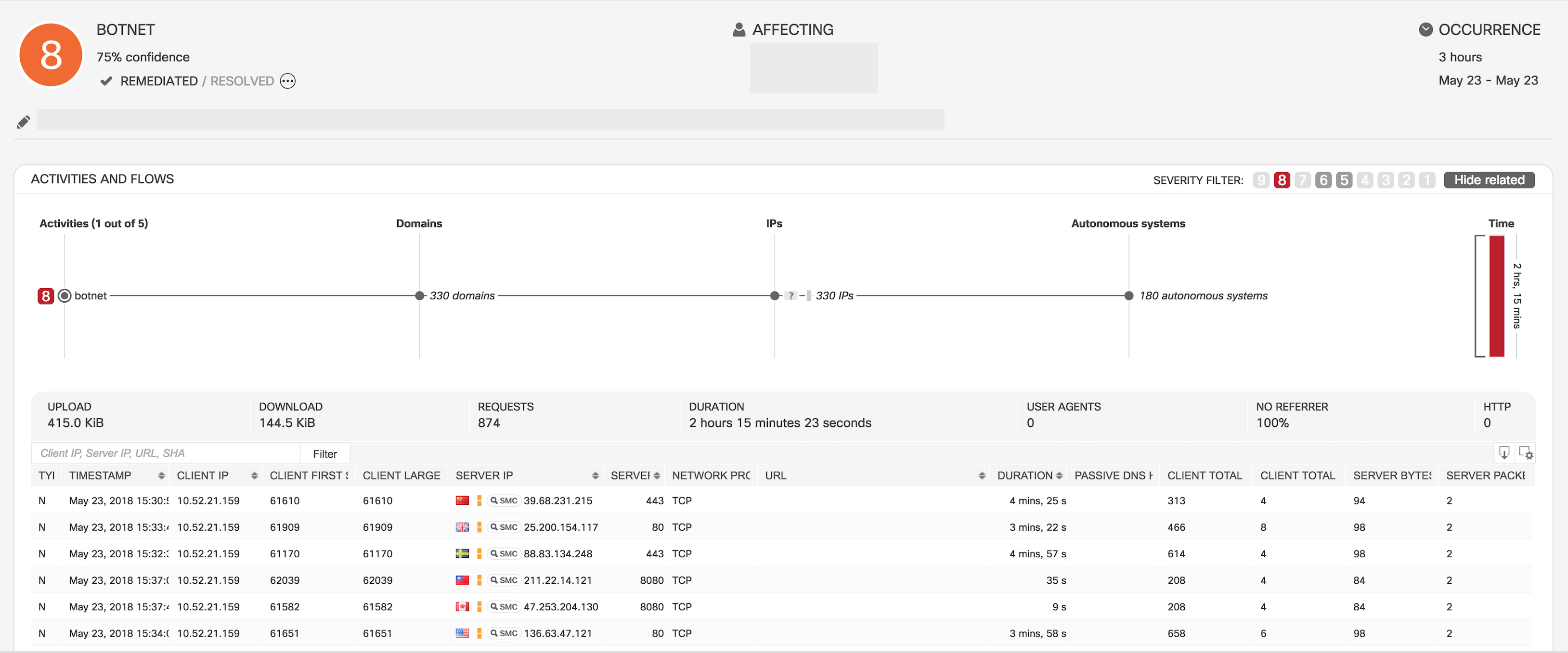
Task: Select the REMEDIATED status label
Action: [159, 81]
